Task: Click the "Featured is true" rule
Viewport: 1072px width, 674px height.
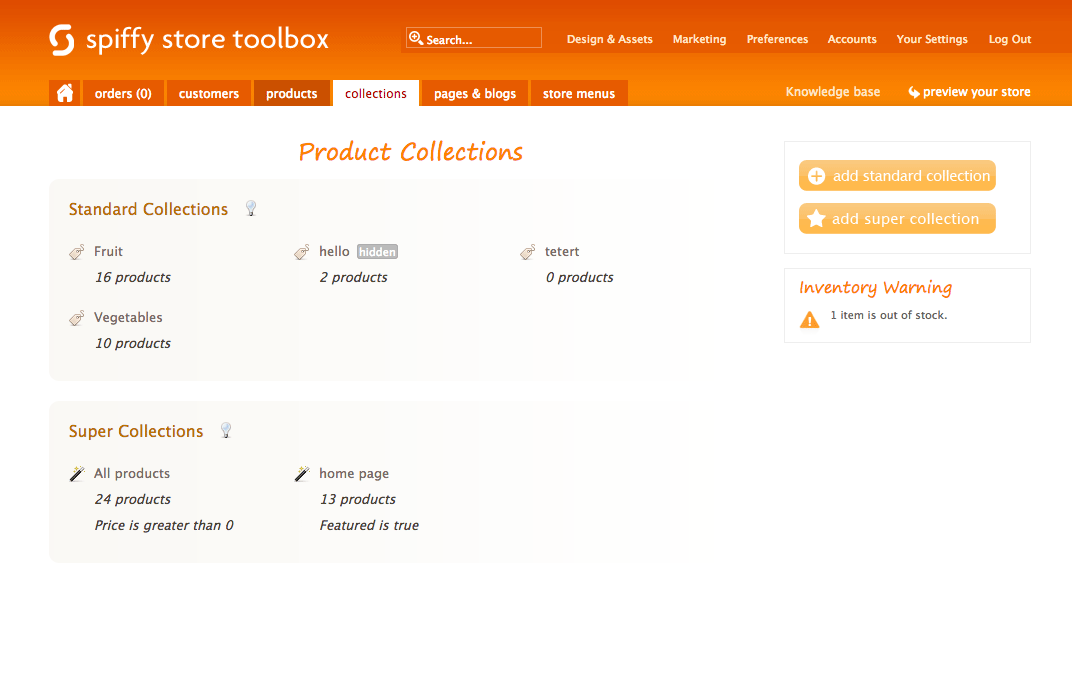Action: pos(368,525)
